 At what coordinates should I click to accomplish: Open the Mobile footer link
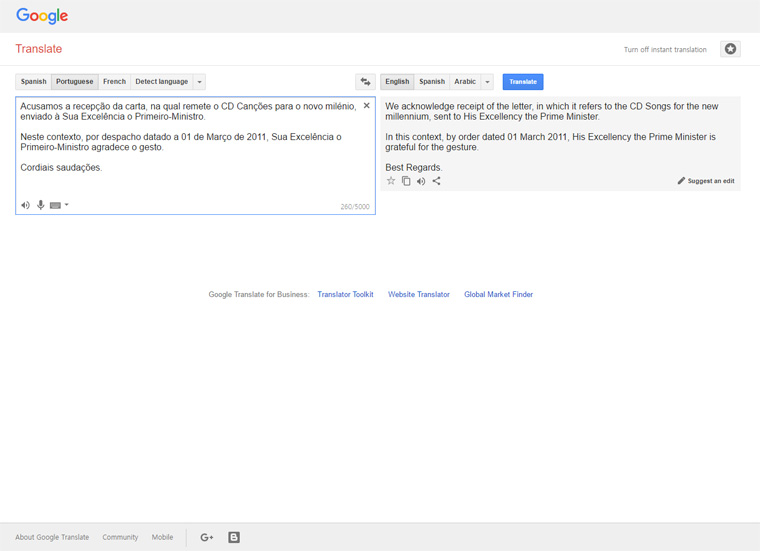(162, 537)
